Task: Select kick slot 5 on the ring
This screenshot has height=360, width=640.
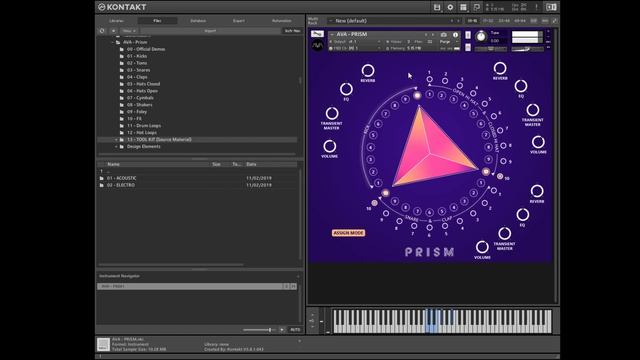Action: [x=373, y=135]
